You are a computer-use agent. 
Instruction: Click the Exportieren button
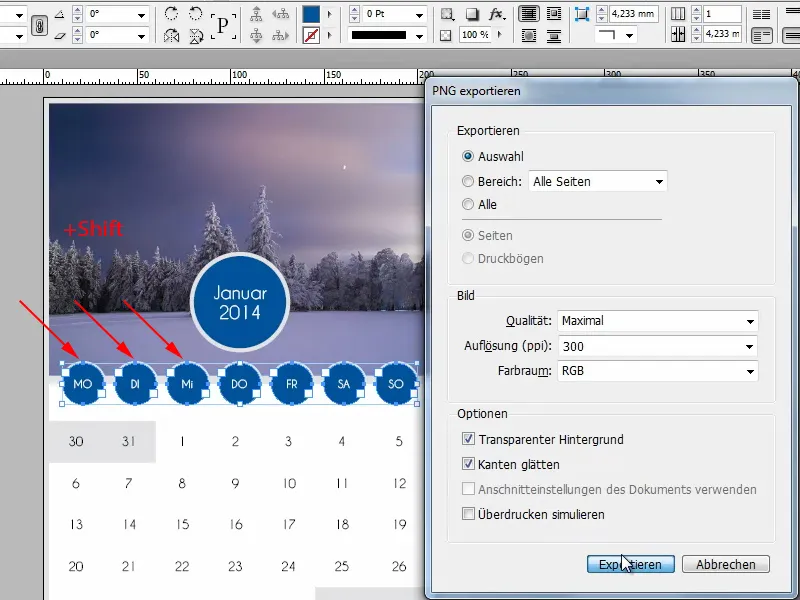pyautogui.click(x=631, y=564)
